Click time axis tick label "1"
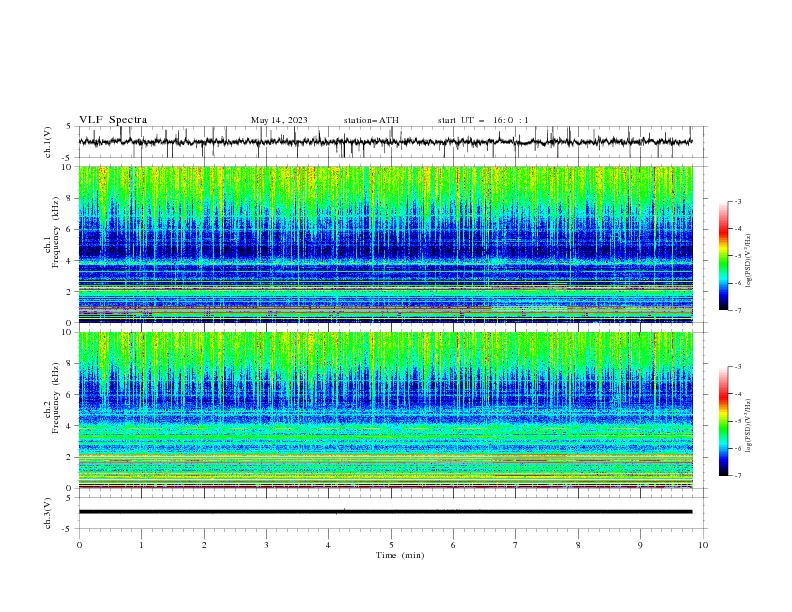The height and width of the screenshot is (612, 792). pos(141,545)
